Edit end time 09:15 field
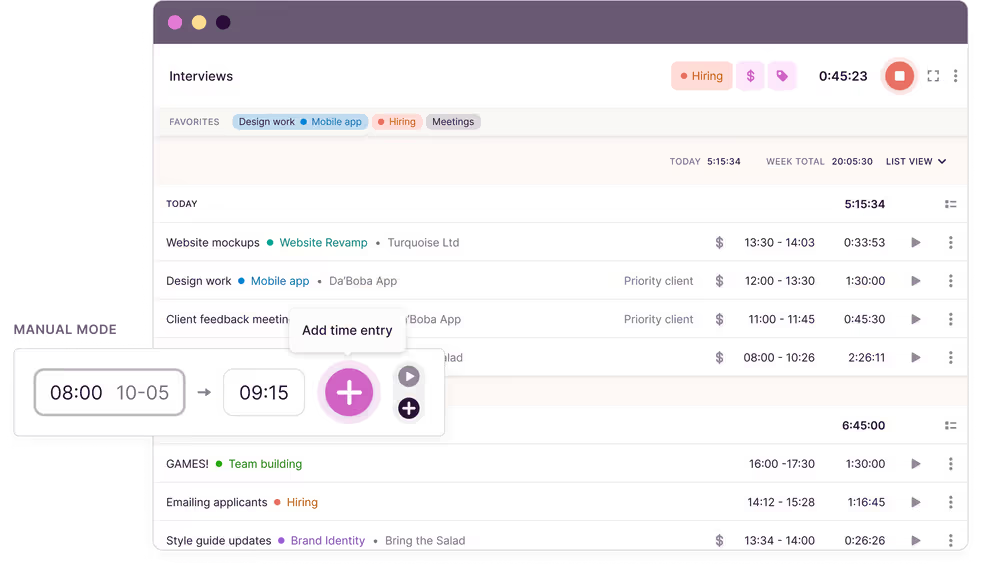This screenshot has width=984, height=570. (264, 392)
